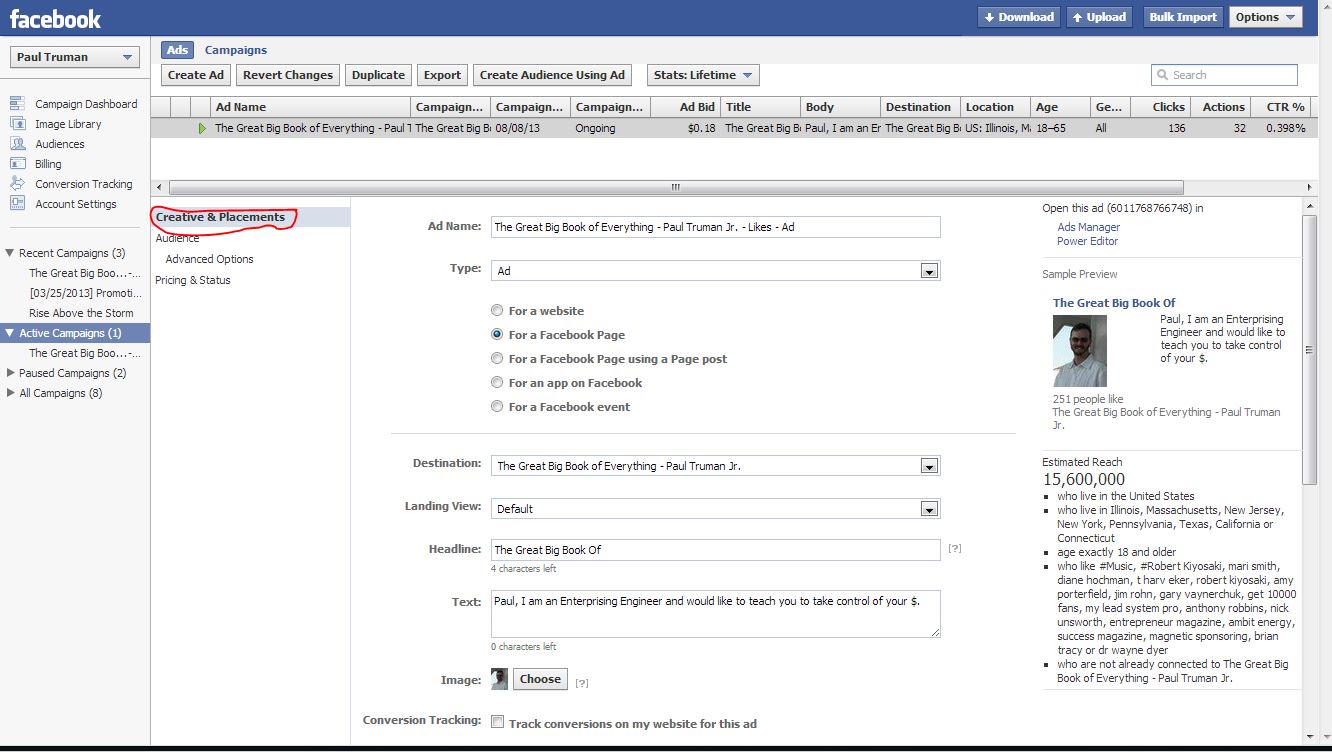This screenshot has width=1332, height=752.
Task: Go to Audiences via its sidebar icon
Action: (16, 144)
